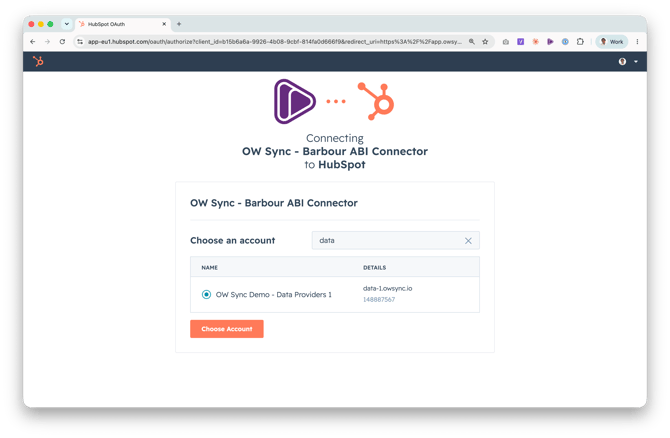Click the HubSpot sprocket logo in navbar
Screen dimensions: 670x438
tap(38, 62)
